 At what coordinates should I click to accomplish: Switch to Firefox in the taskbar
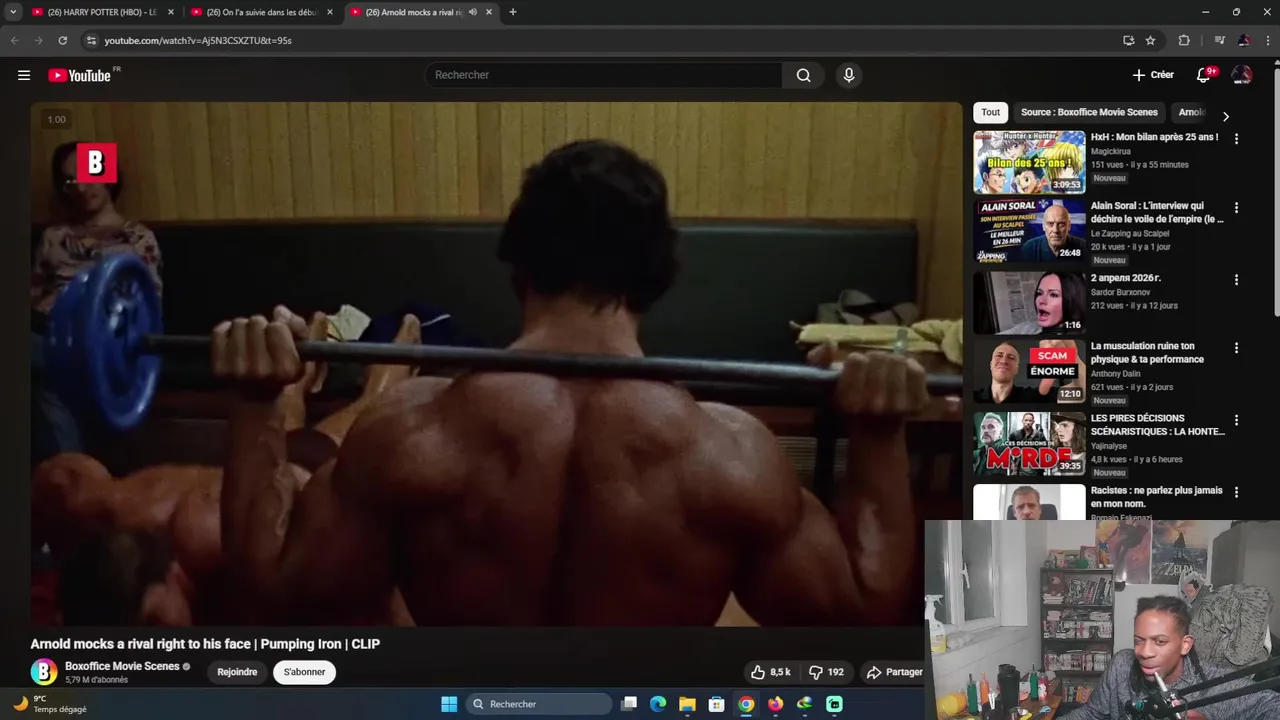pyautogui.click(x=775, y=704)
